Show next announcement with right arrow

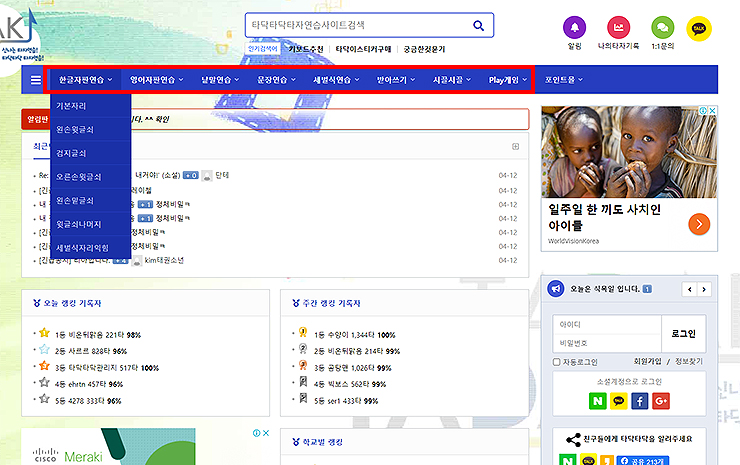(704, 289)
